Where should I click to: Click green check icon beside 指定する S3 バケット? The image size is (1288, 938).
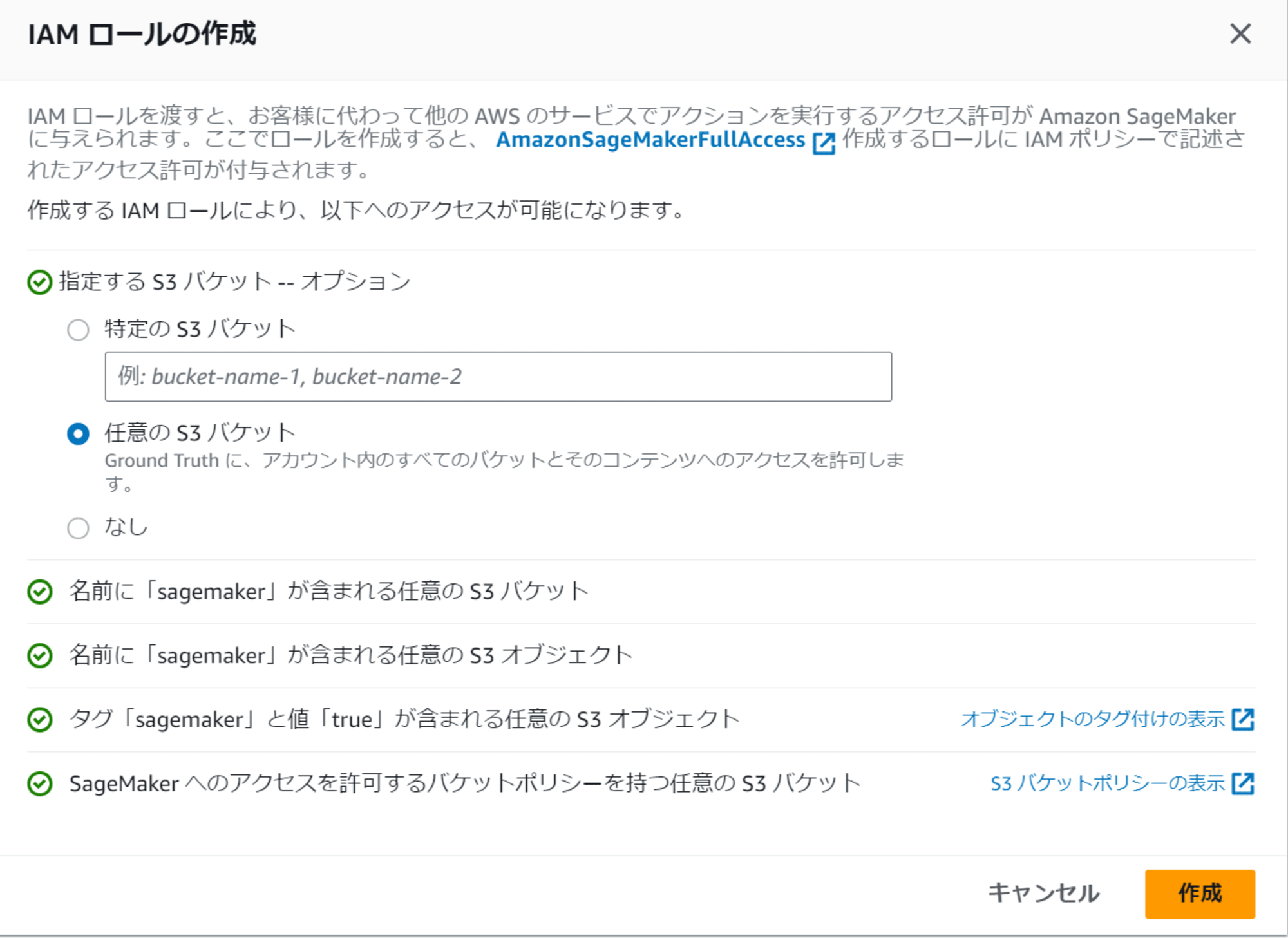coord(40,282)
